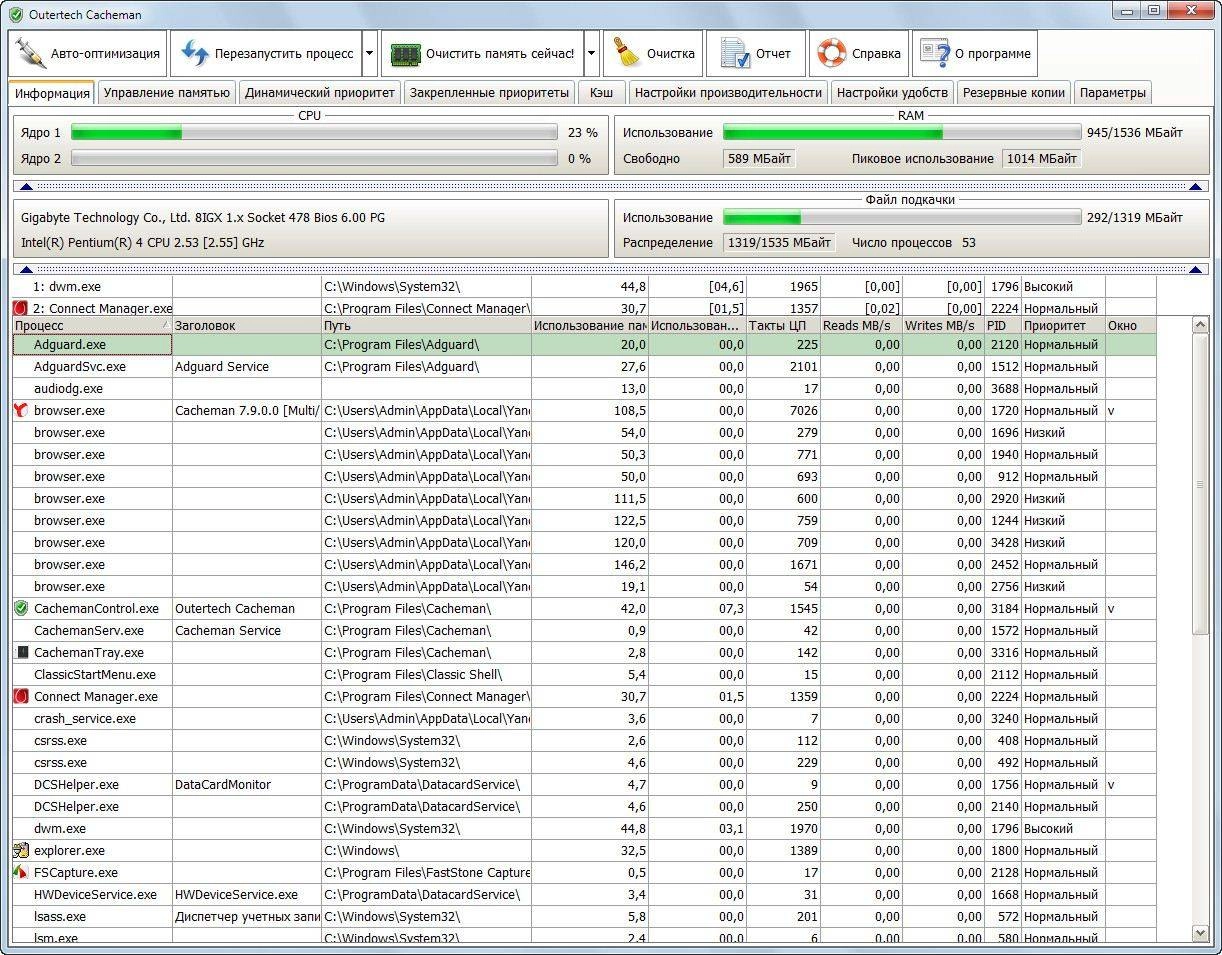Viewport: 1222px width, 955px height.
Task: Sort by the Окно column header
Action: [1130, 325]
